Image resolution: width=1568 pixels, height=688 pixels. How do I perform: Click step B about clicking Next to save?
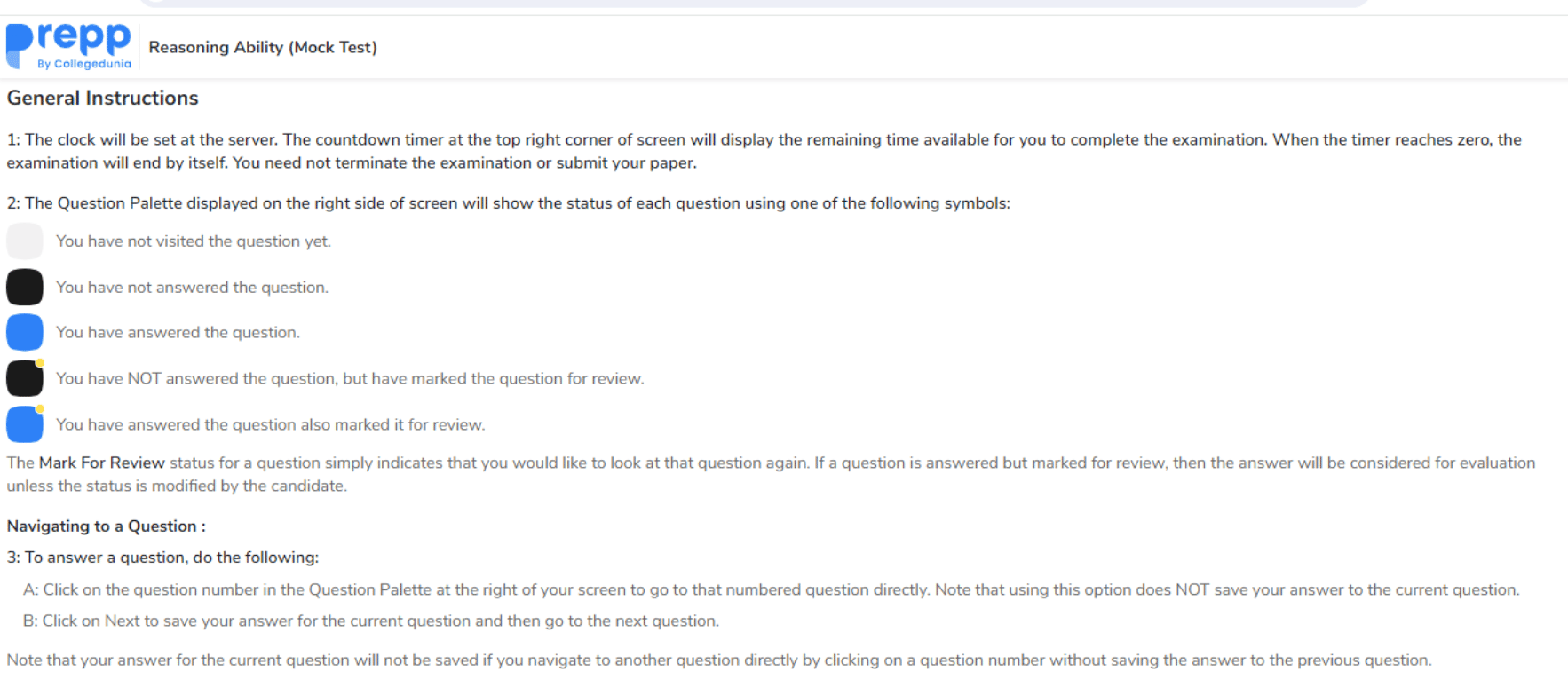(x=371, y=621)
